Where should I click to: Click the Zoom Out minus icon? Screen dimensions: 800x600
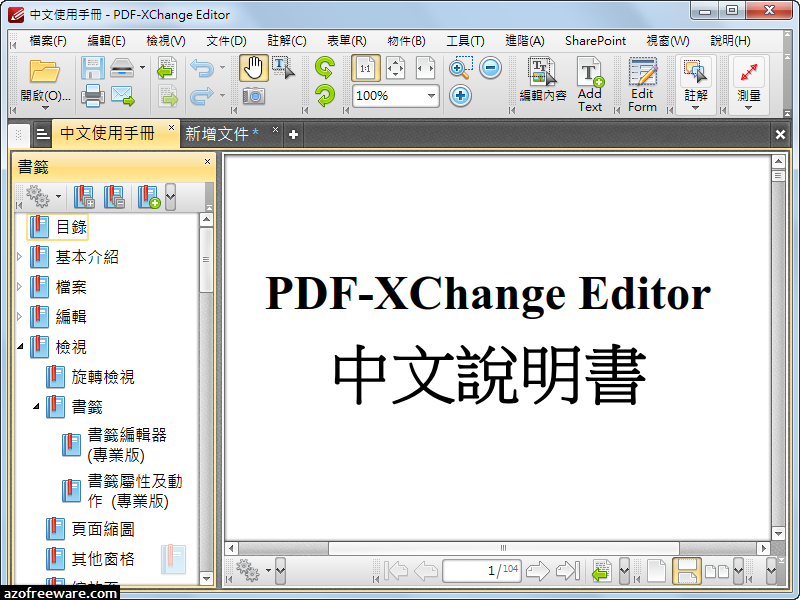[490, 68]
